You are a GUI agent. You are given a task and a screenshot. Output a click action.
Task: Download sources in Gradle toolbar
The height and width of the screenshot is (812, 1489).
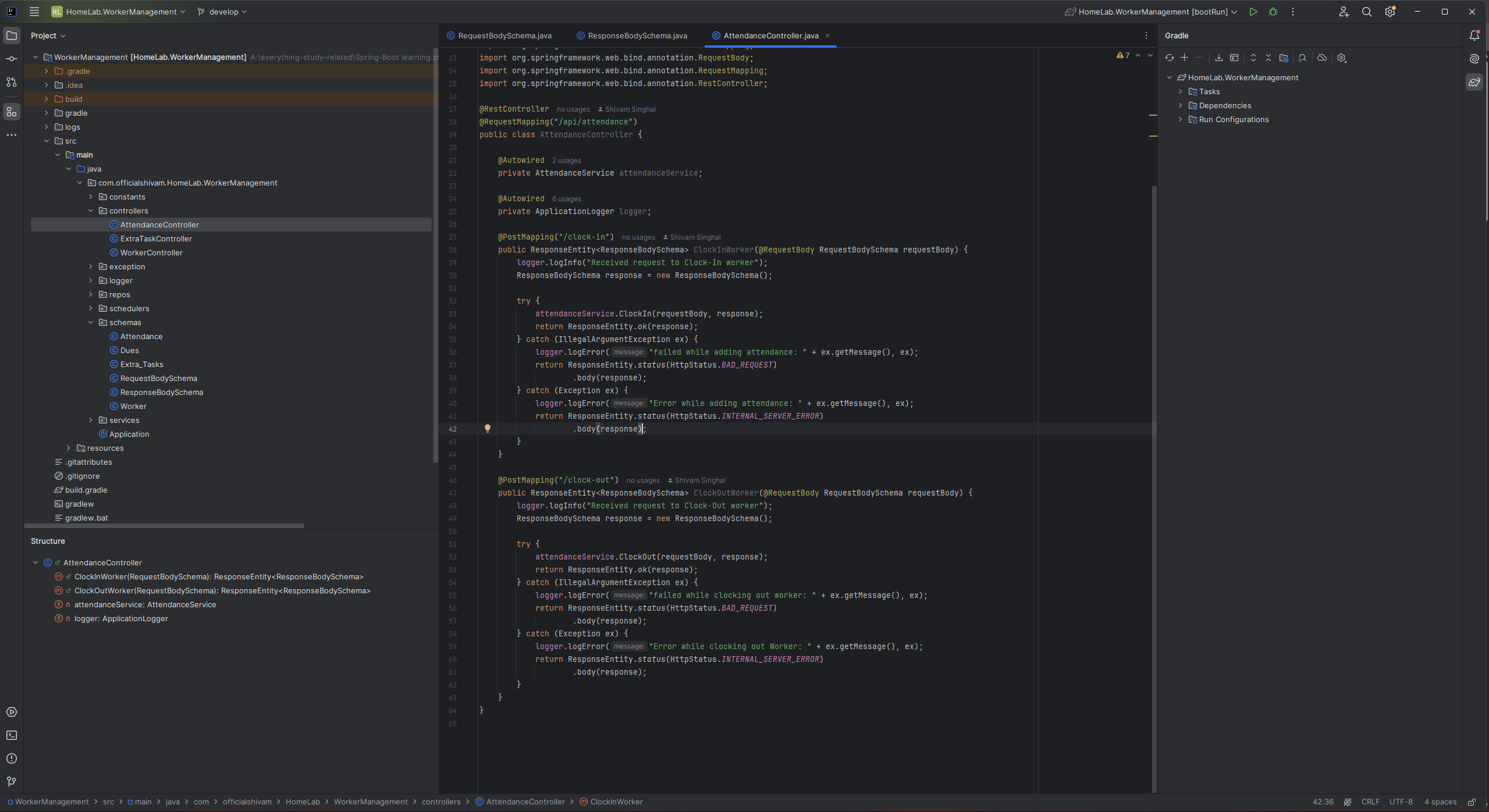pyautogui.click(x=1219, y=58)
